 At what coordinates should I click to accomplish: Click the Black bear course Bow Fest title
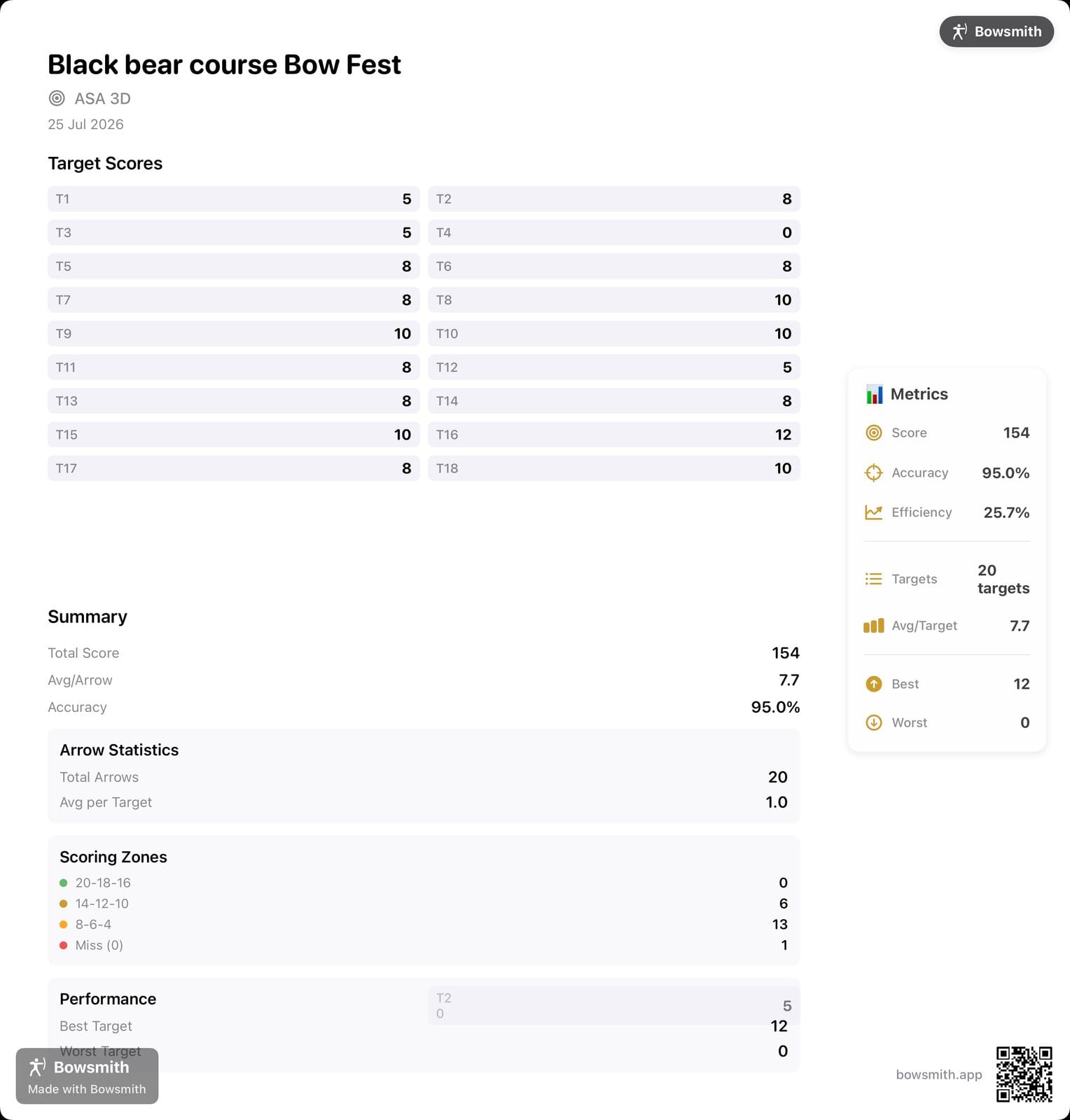pyautogui.click(x=224, y=64)
